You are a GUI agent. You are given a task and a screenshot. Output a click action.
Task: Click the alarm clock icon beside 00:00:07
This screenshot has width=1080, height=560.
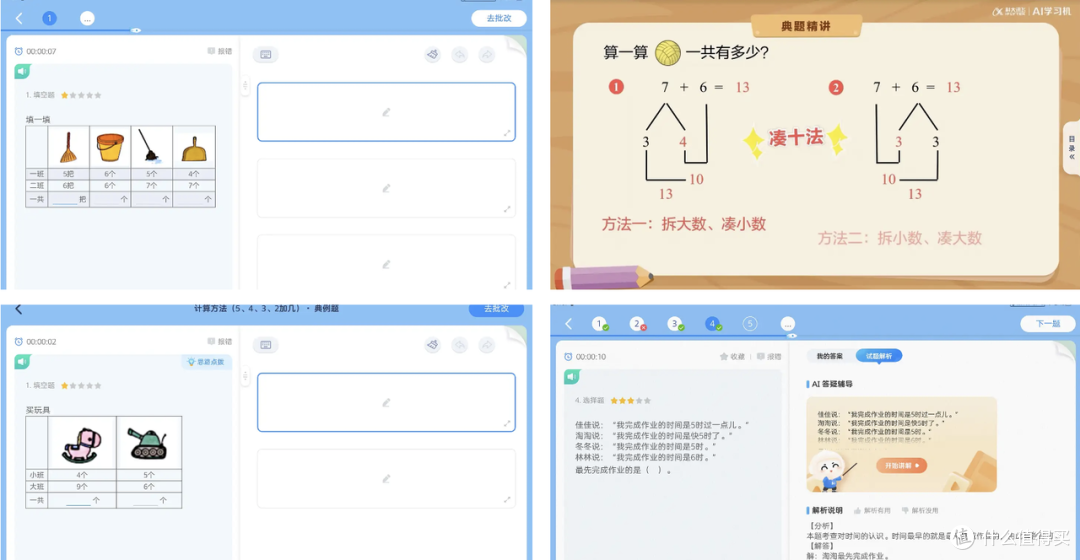coord(19,52)
